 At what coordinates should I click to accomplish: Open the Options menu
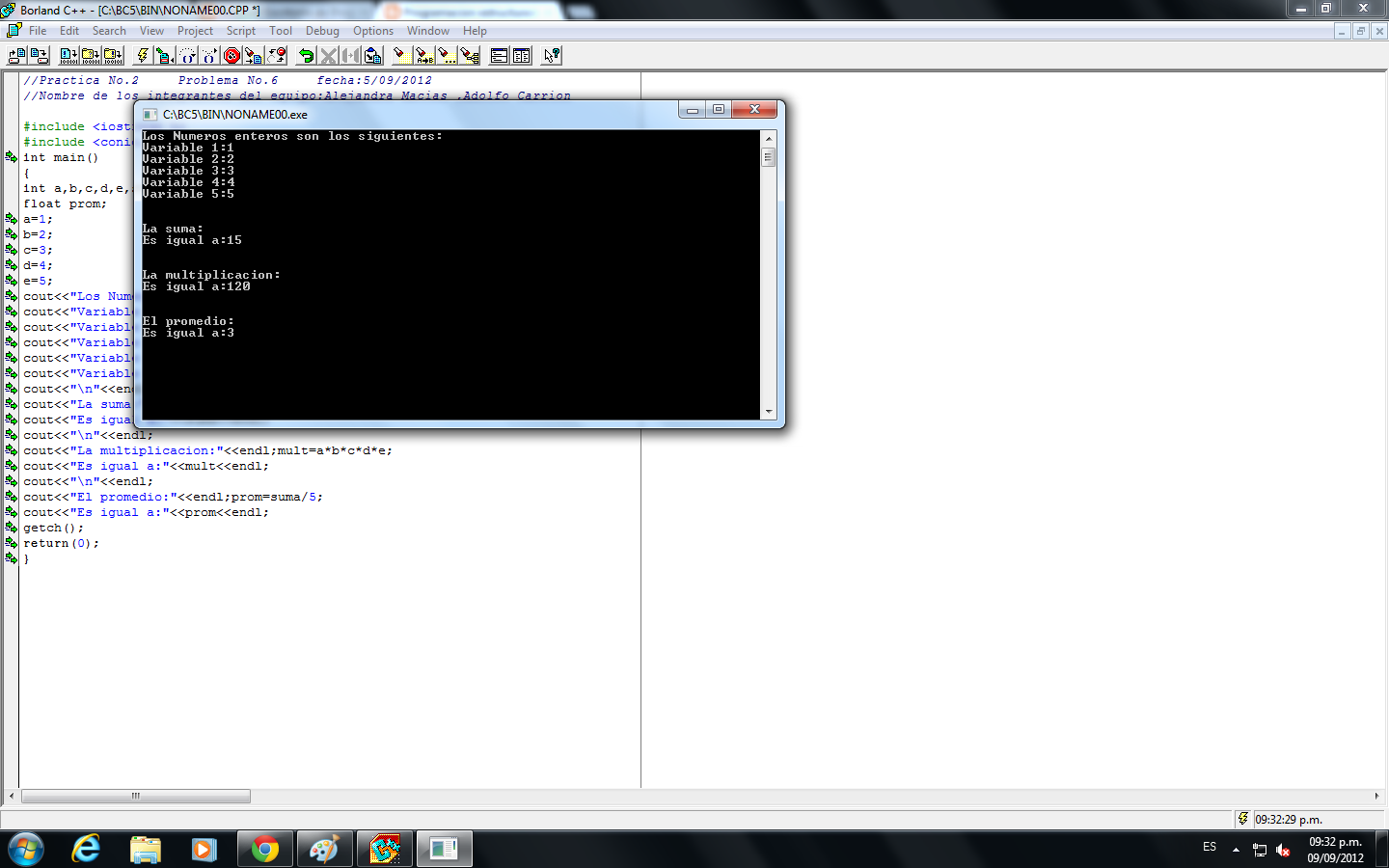tap(372, 30)
